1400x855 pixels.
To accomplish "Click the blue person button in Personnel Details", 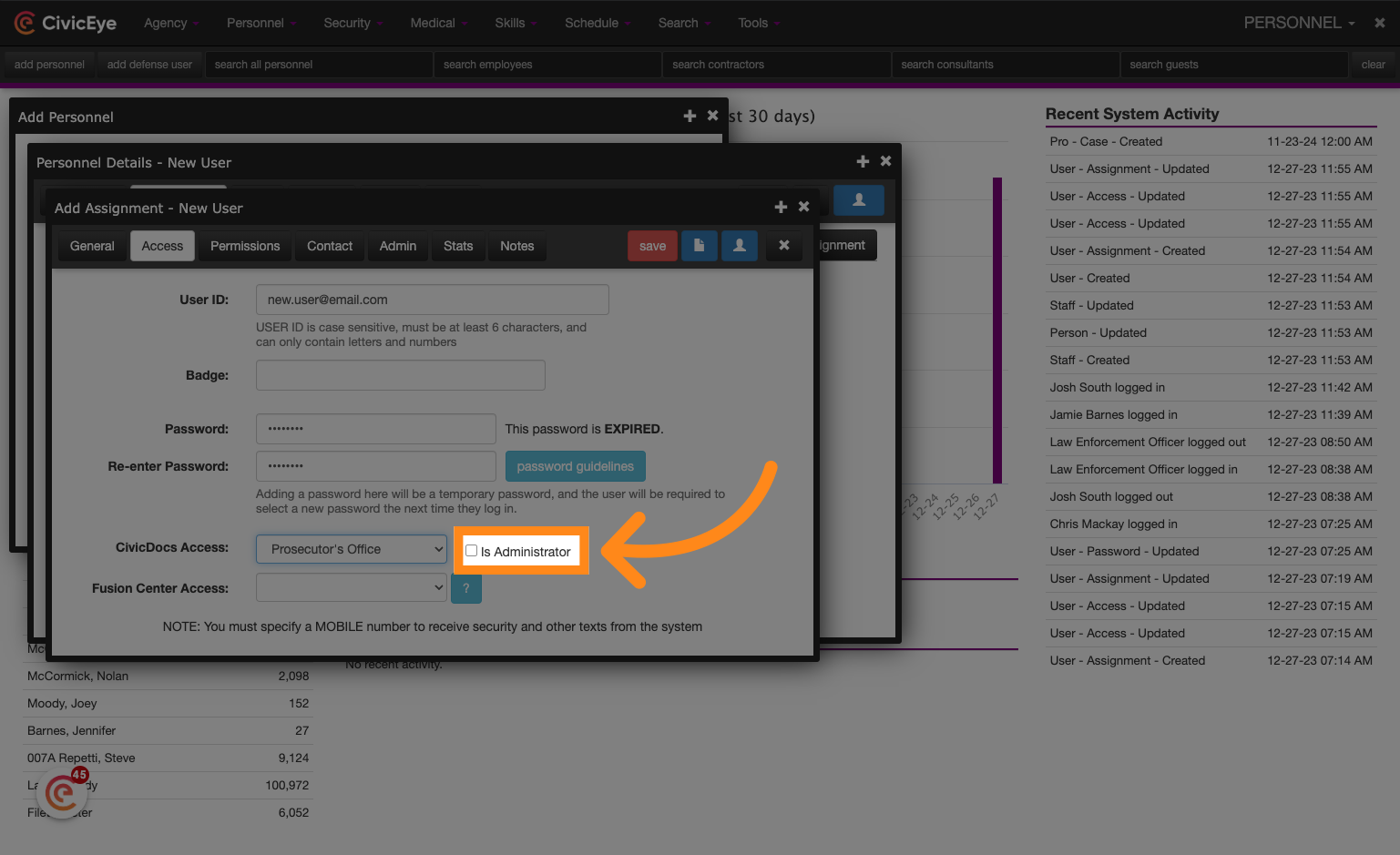I will coord(859,200).
